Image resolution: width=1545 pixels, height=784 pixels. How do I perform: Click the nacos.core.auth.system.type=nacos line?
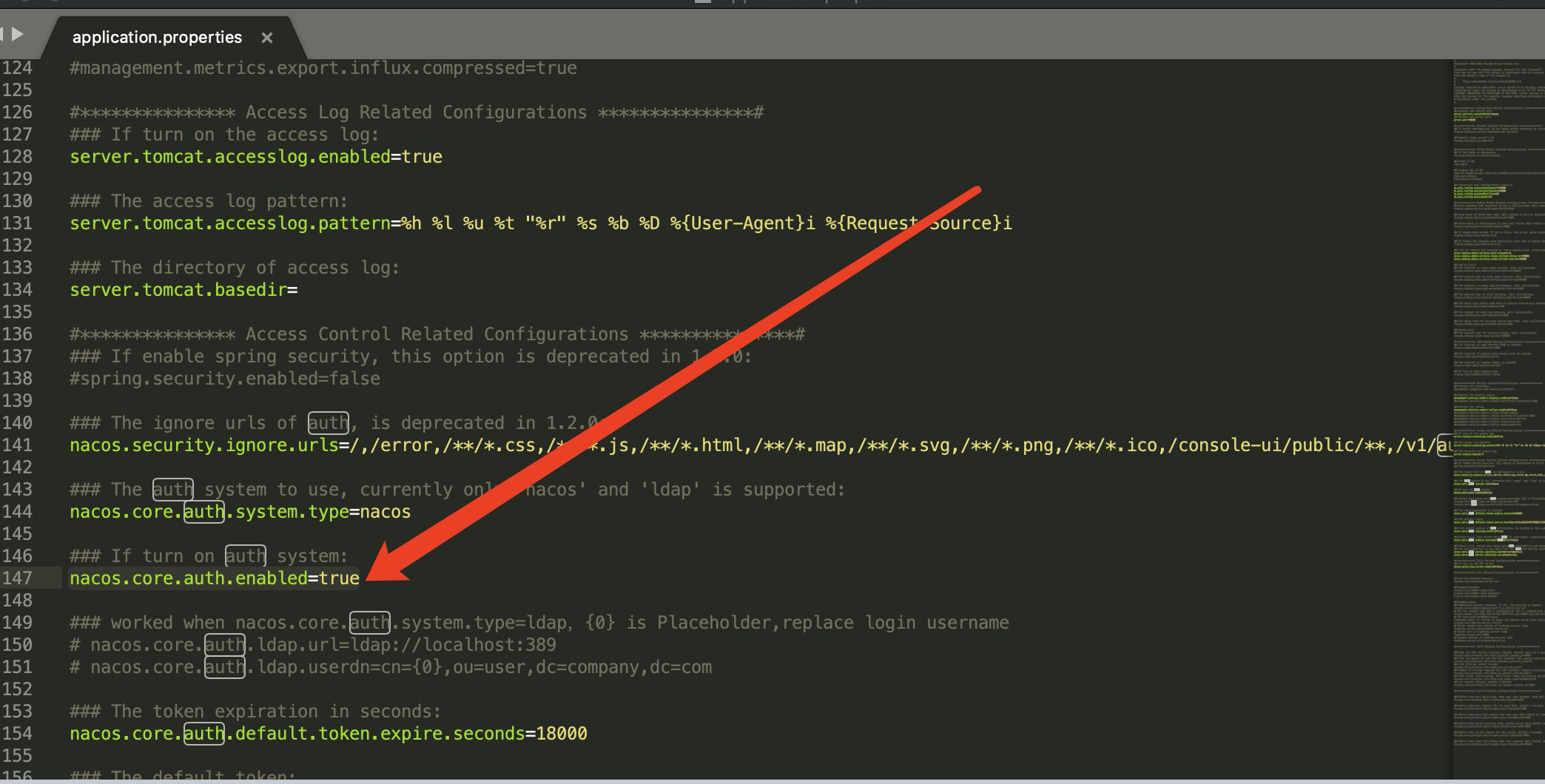pyautogui.click(x=240, y=512)
